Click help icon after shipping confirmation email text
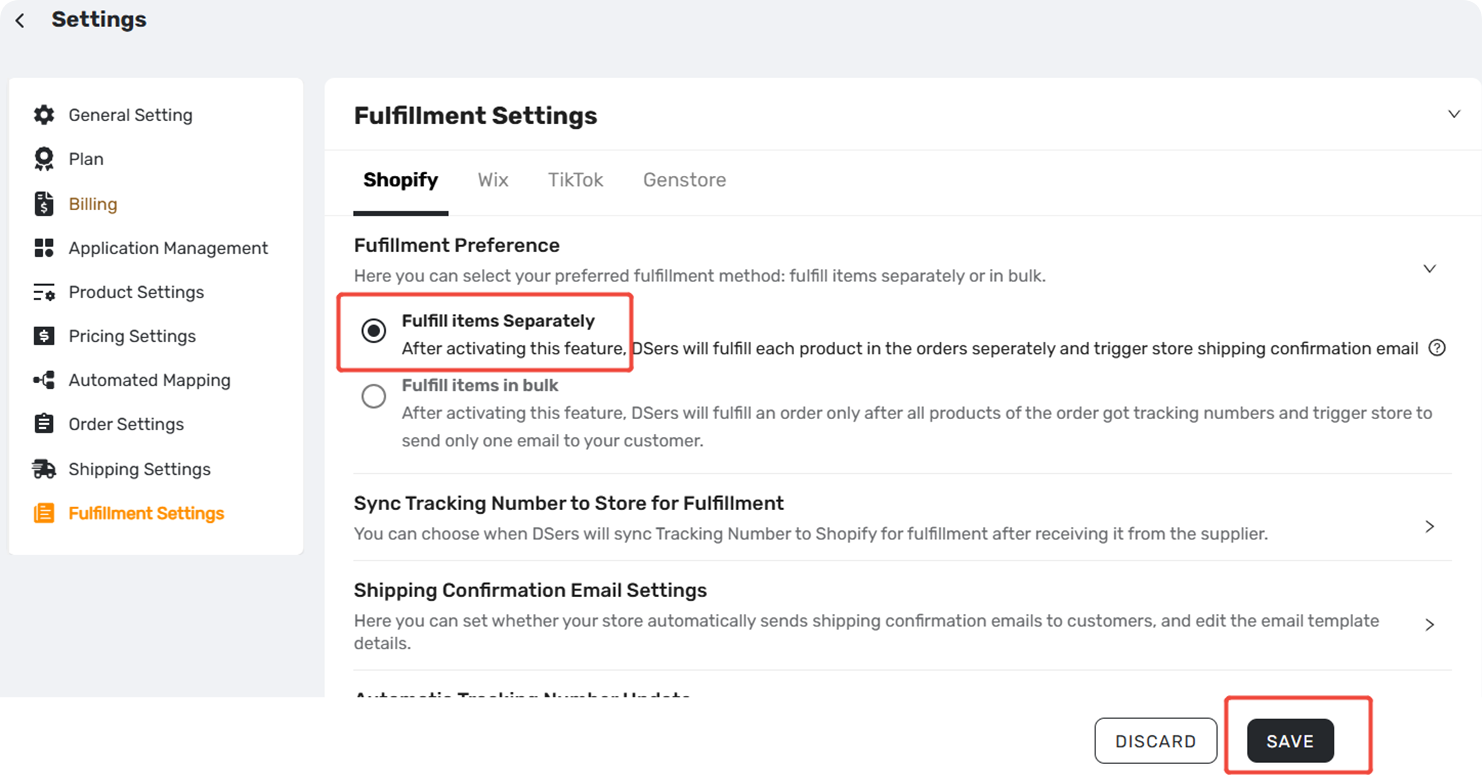The width and height of the screenshot is (1482, 780). pyautogui.click(x=1437, y=348)
